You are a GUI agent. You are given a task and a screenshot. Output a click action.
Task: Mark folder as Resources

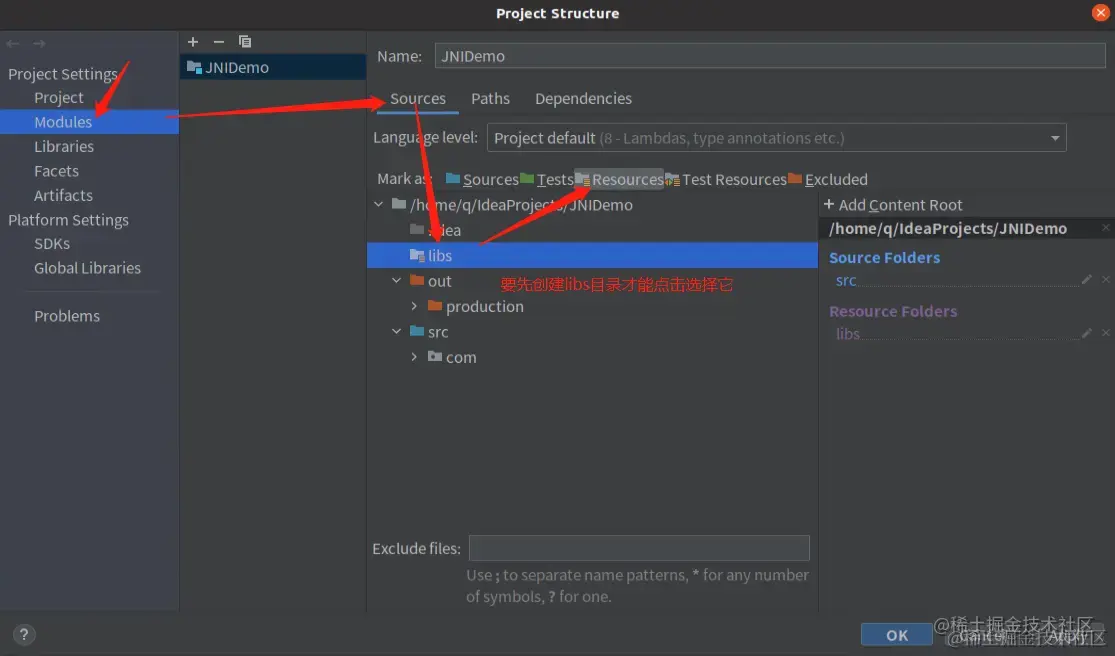(x=619, y=179)
